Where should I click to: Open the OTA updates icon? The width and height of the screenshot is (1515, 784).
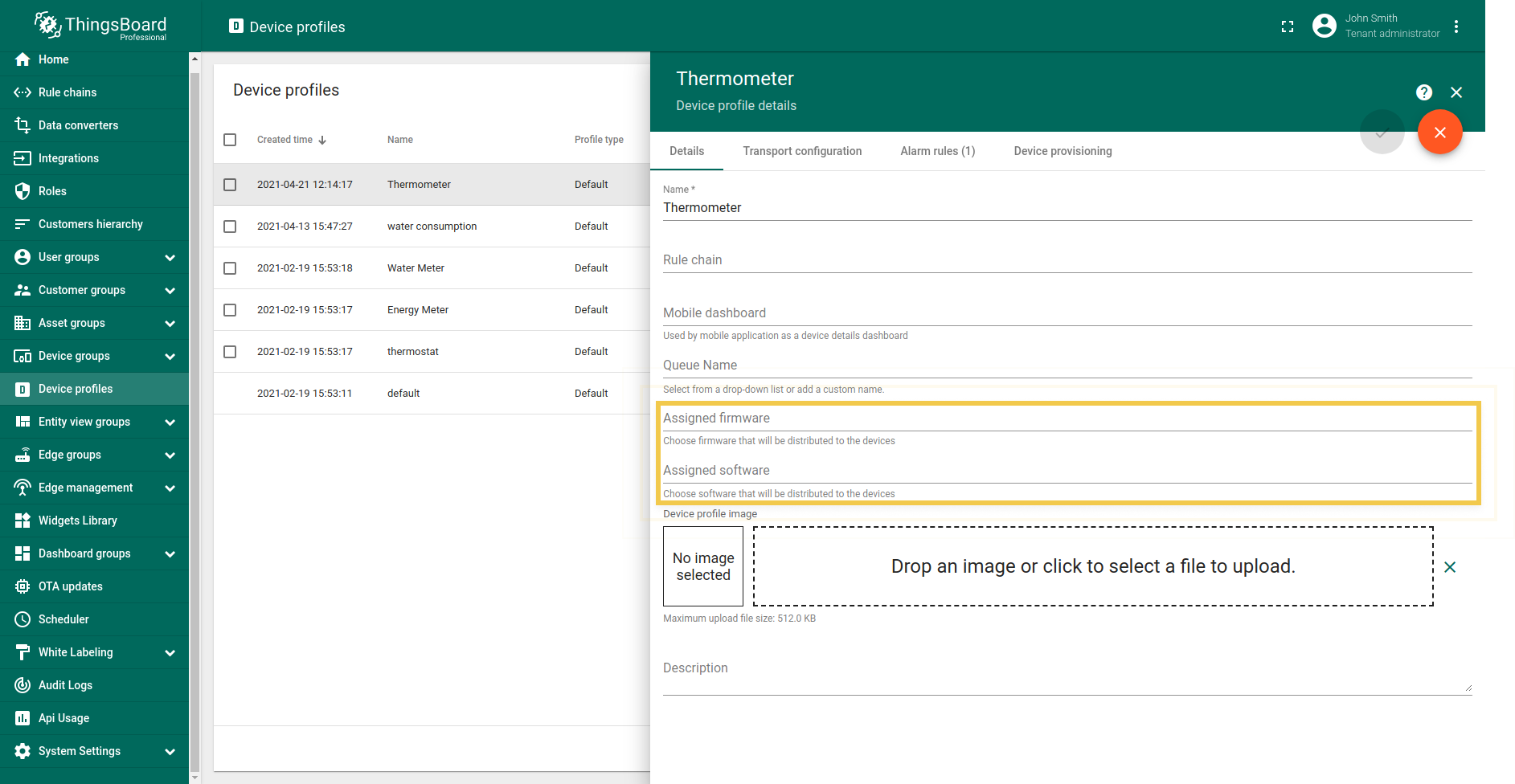pos(23,586)
